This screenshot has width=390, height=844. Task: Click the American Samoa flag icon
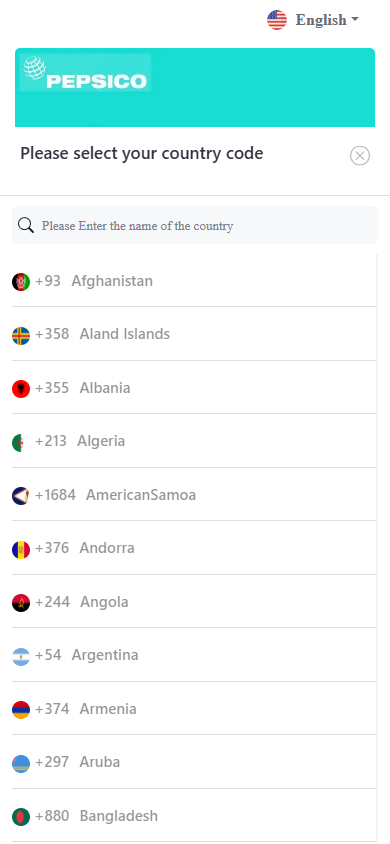(x=21, y=496)
